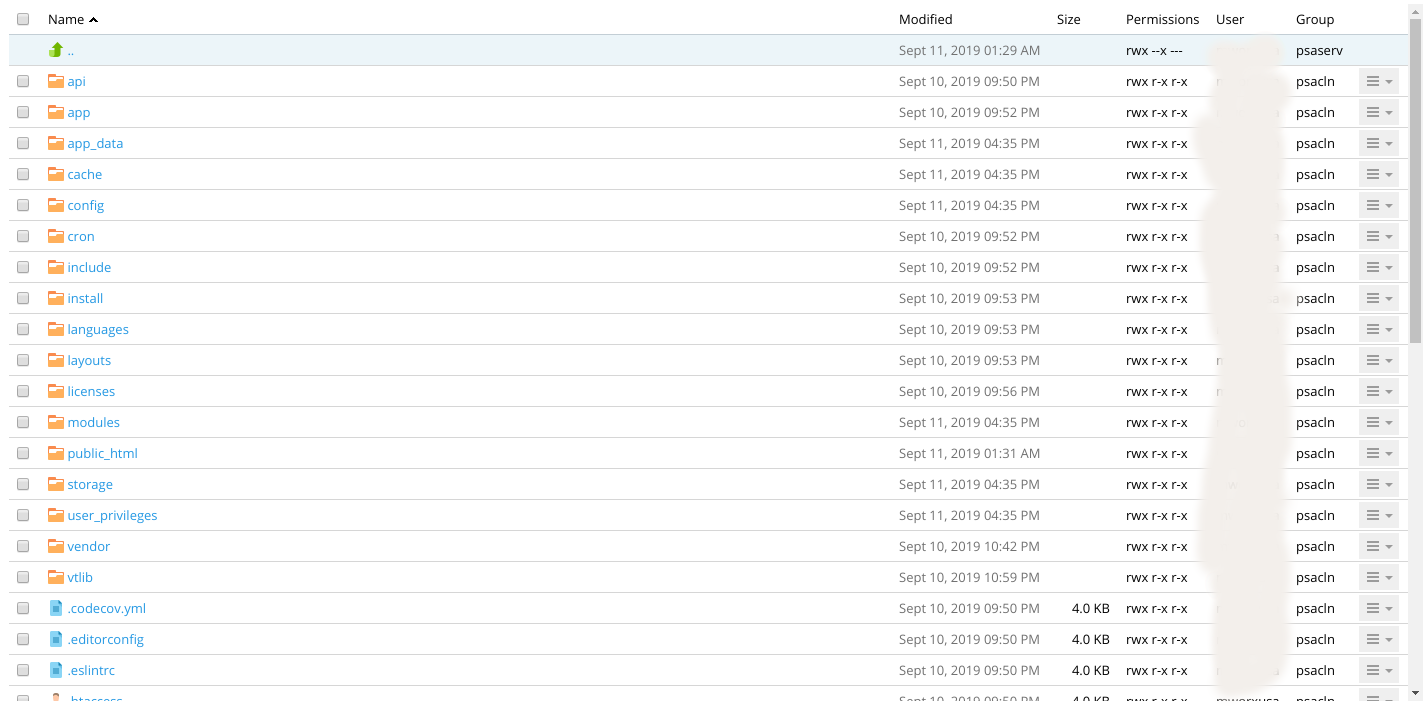This screenshot has height=714, width=1425.
Task: Click the modules folder icon
Action: pos(56,422)
